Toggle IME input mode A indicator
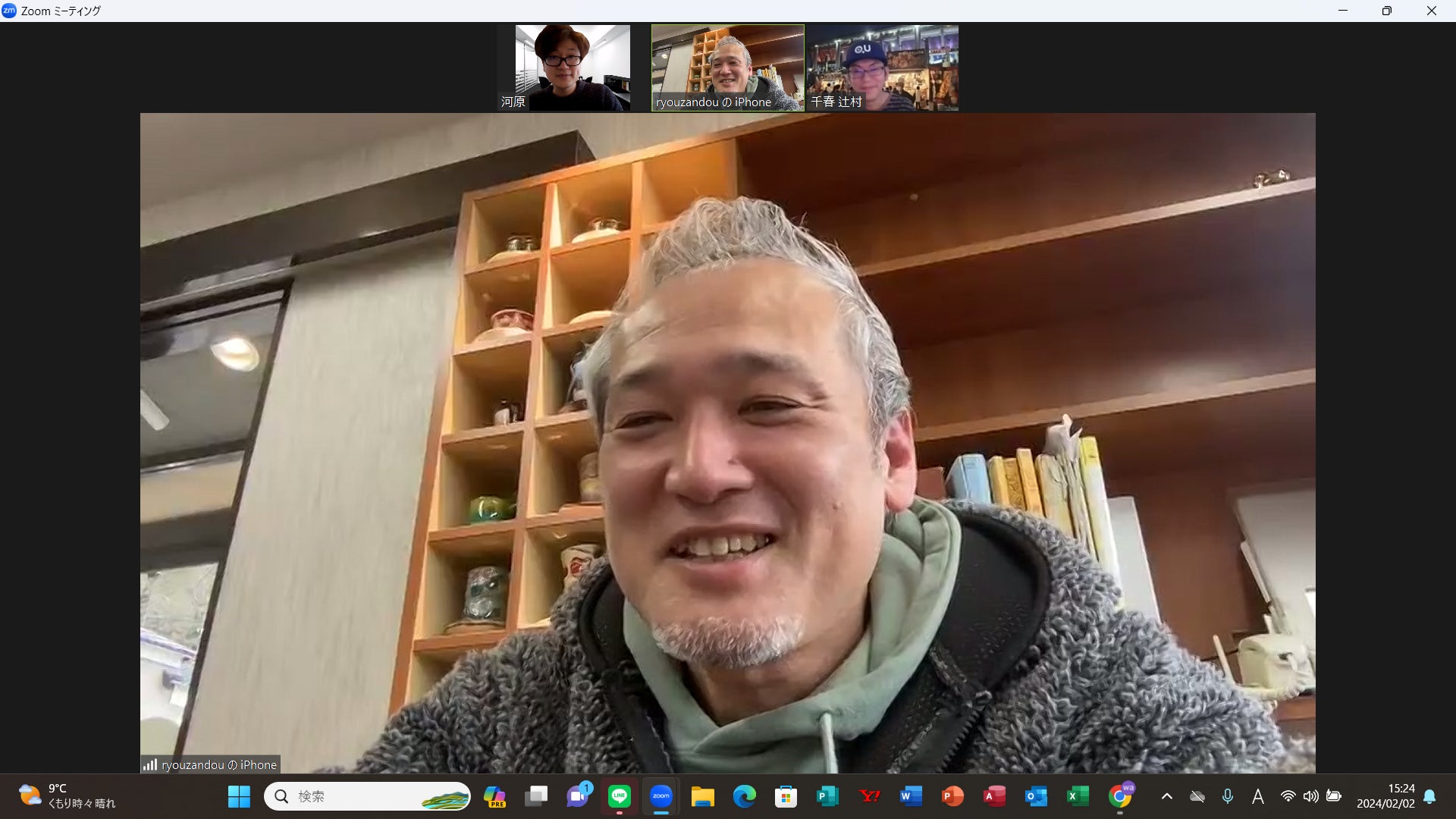This screenshot has width=1456, height=819. click(1258, 796)
